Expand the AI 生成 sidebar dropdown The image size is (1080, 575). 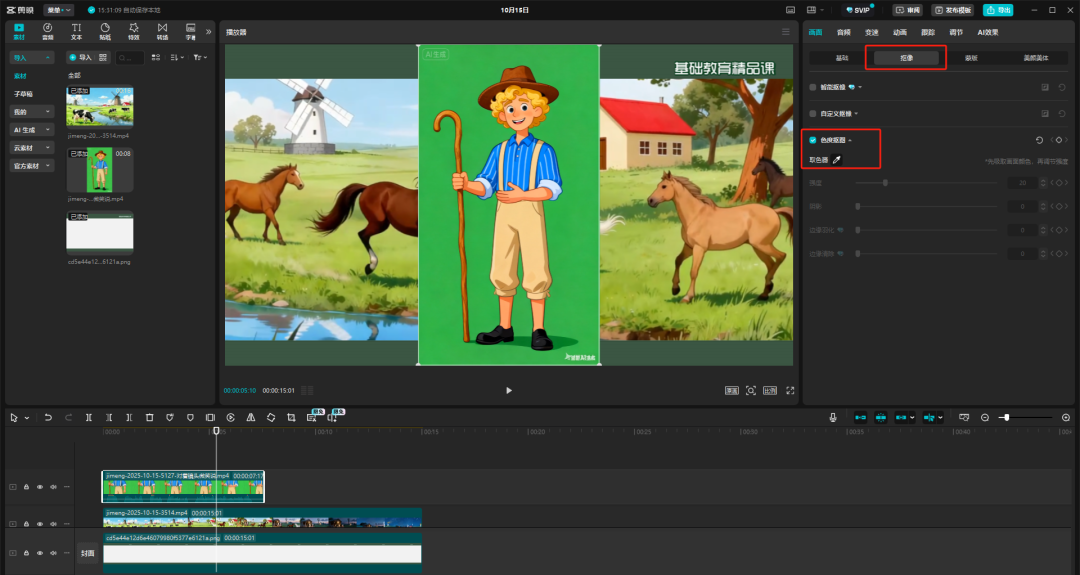pos(32,130)
